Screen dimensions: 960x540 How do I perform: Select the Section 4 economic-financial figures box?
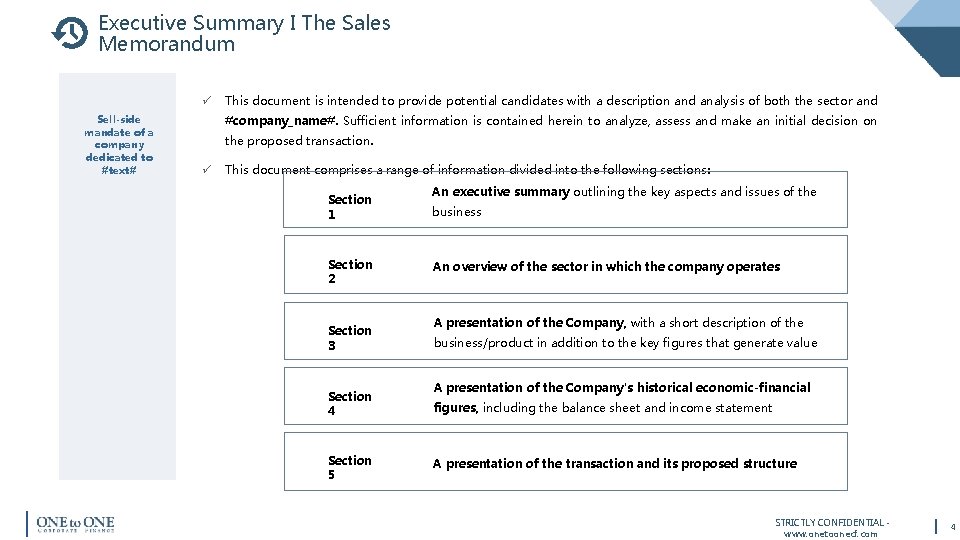click(565, 397)
